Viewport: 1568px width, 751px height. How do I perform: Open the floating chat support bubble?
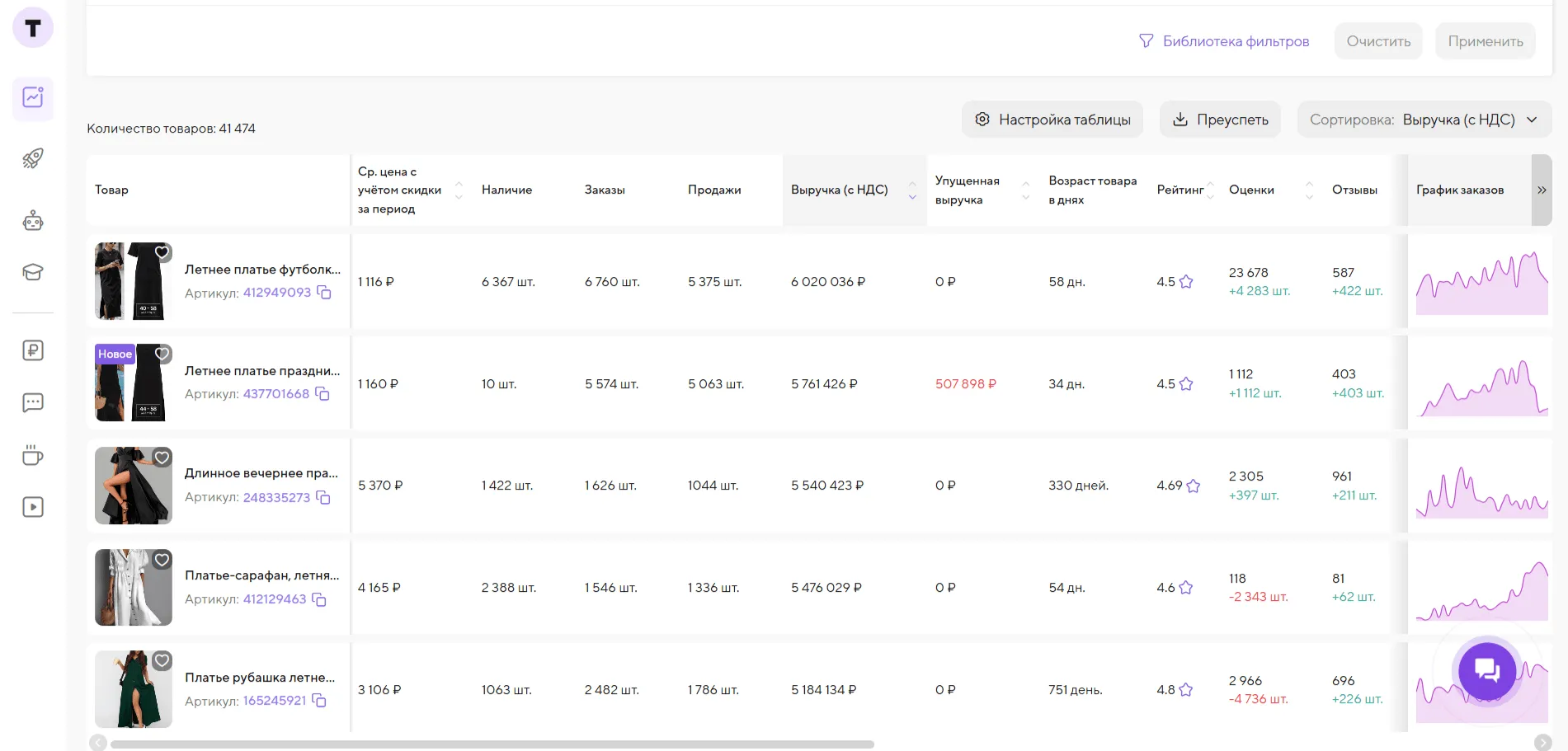pyautogui.click(x=1486, y=670)
